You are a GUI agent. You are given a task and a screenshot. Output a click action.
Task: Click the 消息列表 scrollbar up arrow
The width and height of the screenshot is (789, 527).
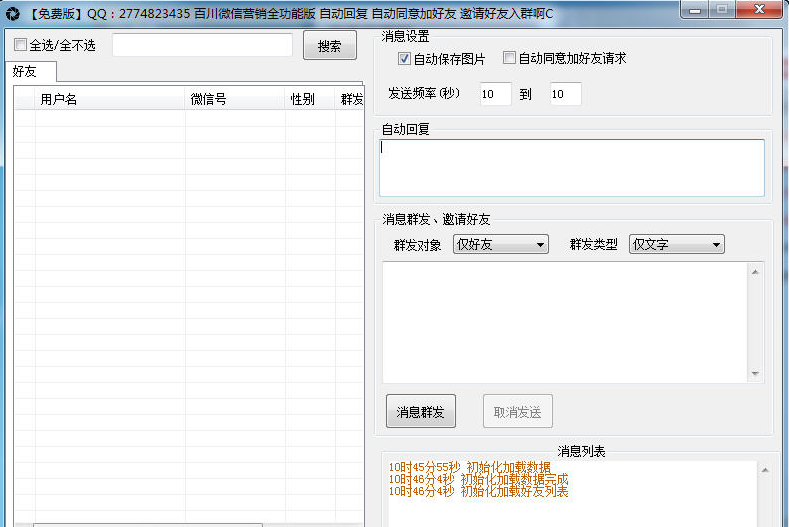coord(765,470)
